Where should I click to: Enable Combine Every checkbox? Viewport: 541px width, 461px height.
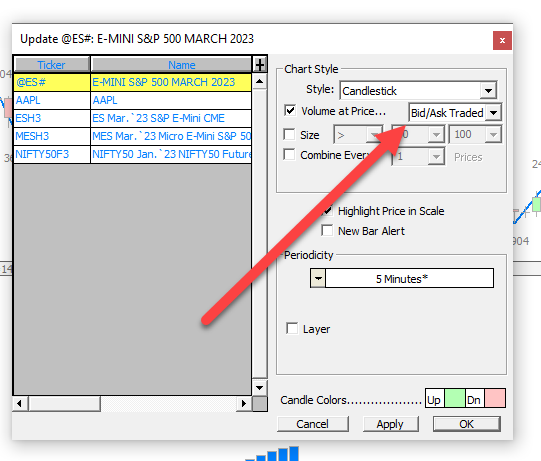tap(289, 155)
